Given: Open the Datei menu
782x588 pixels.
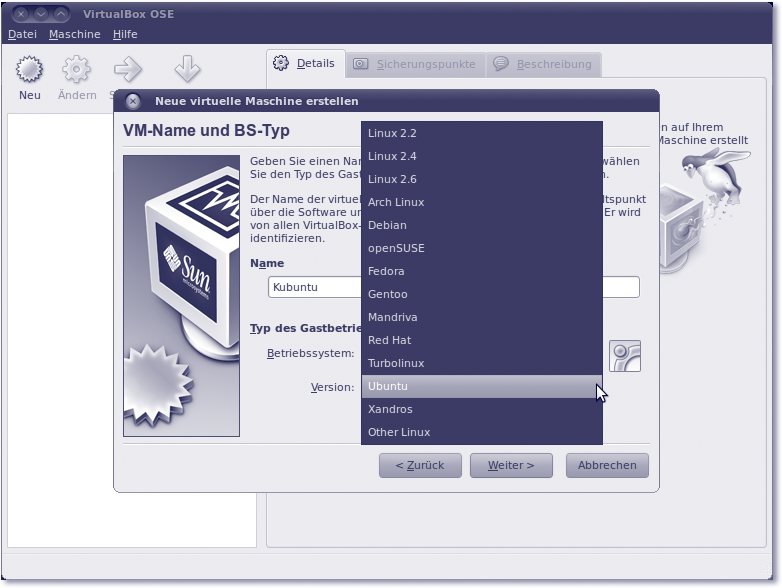Looking at the screenshot, I should click(22, 34).
